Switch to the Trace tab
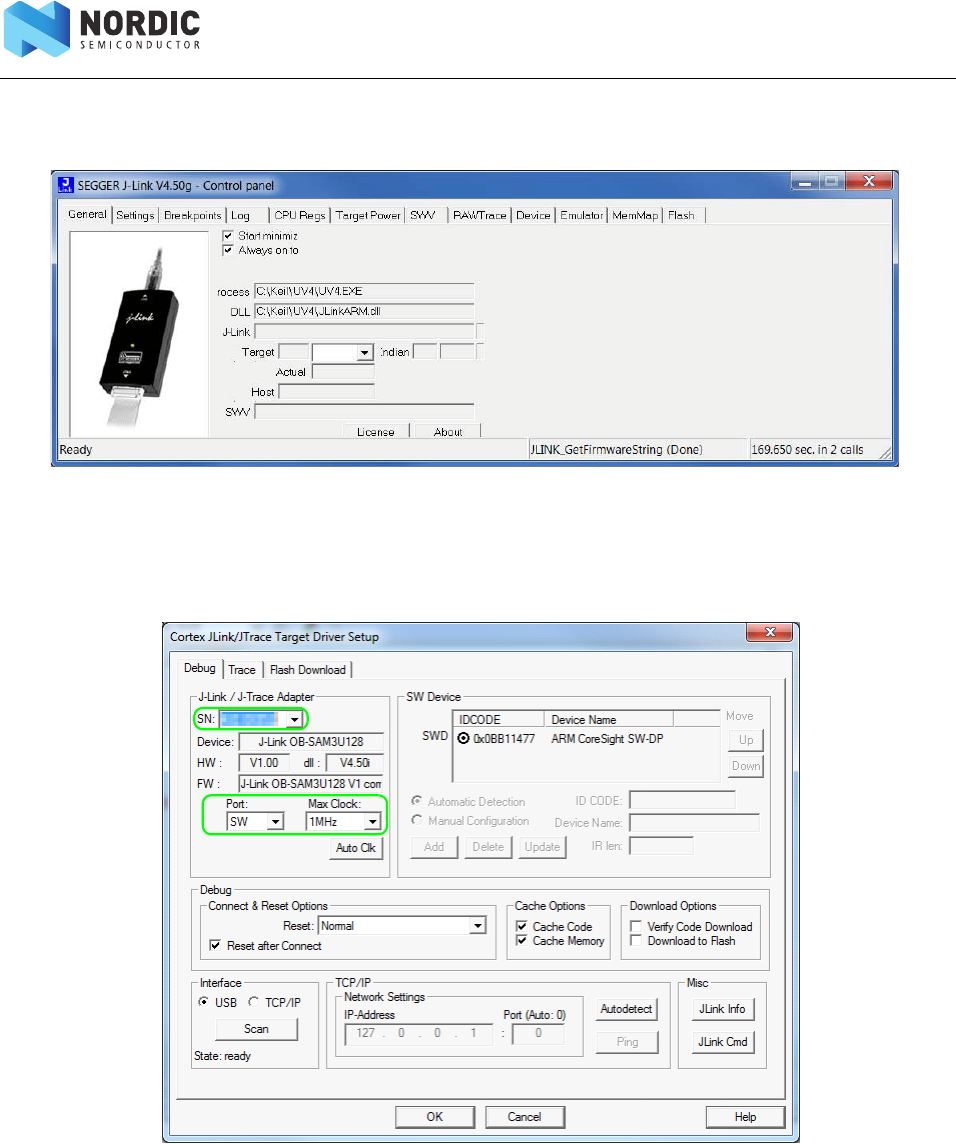Viewport: 956px width, 1144px height. pos(242,670)
